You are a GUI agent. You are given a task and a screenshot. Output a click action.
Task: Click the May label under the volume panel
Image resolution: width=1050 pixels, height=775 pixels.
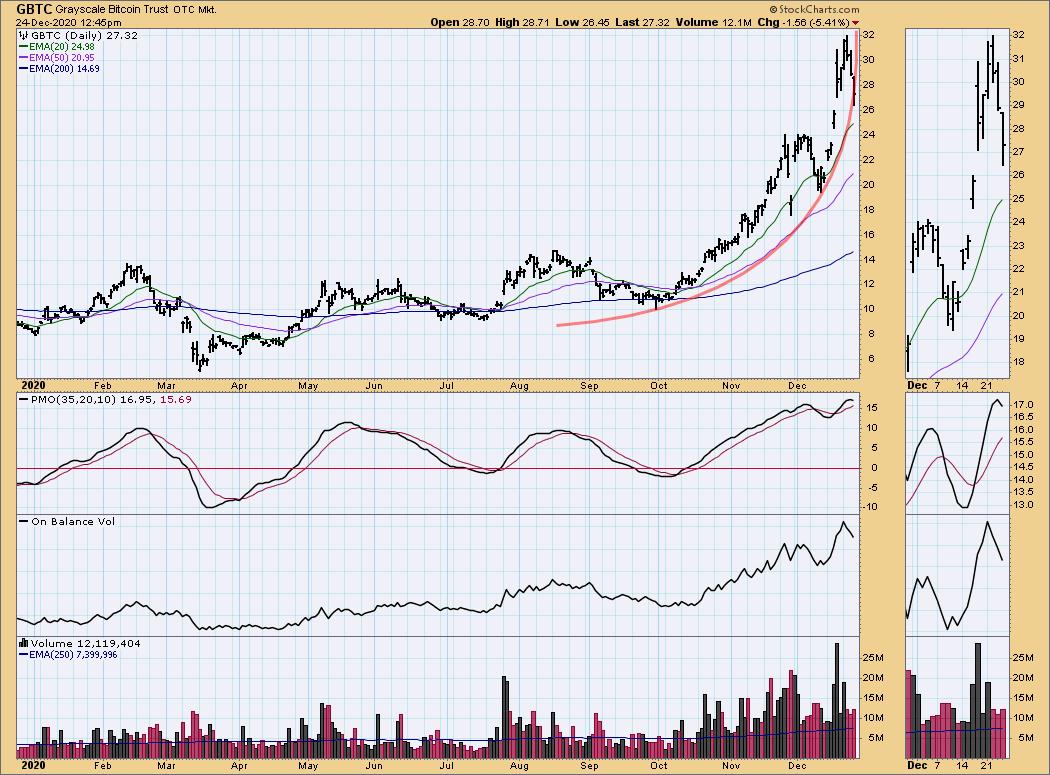click(x=308, y=765)
